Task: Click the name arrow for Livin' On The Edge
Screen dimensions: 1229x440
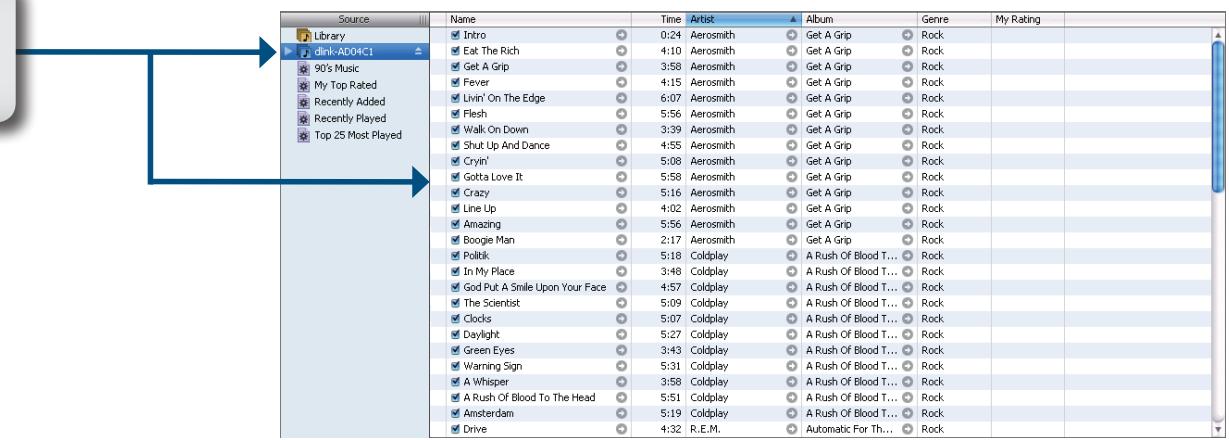Action: pyautogui.click(x=622, y=98)
